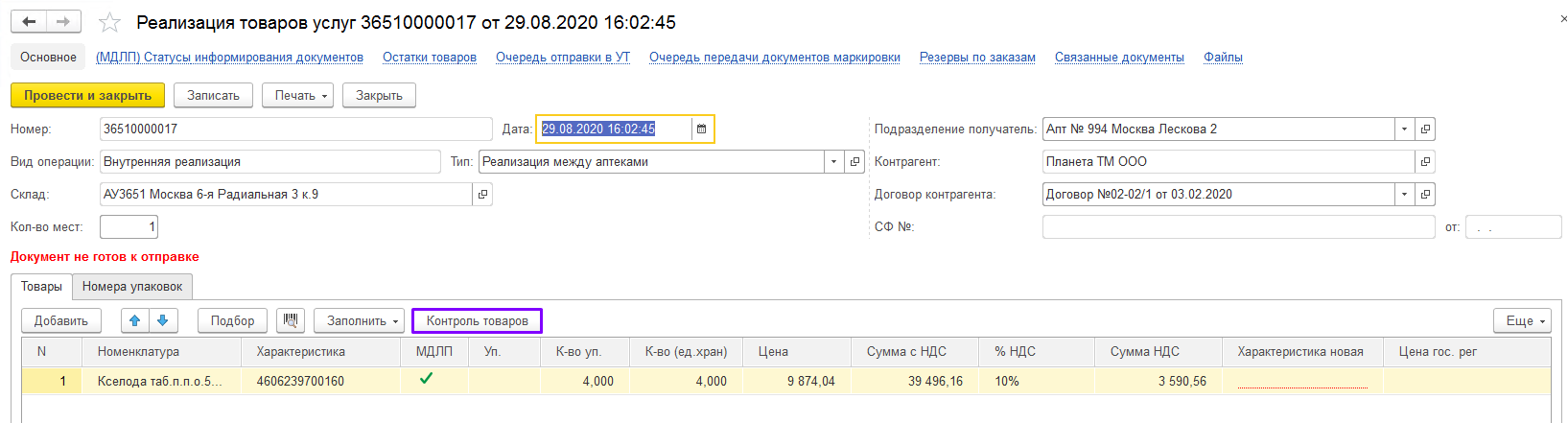Open Контрагент record with the open icon
The height and width of the screenshot is (423, 1568).
1425,162
